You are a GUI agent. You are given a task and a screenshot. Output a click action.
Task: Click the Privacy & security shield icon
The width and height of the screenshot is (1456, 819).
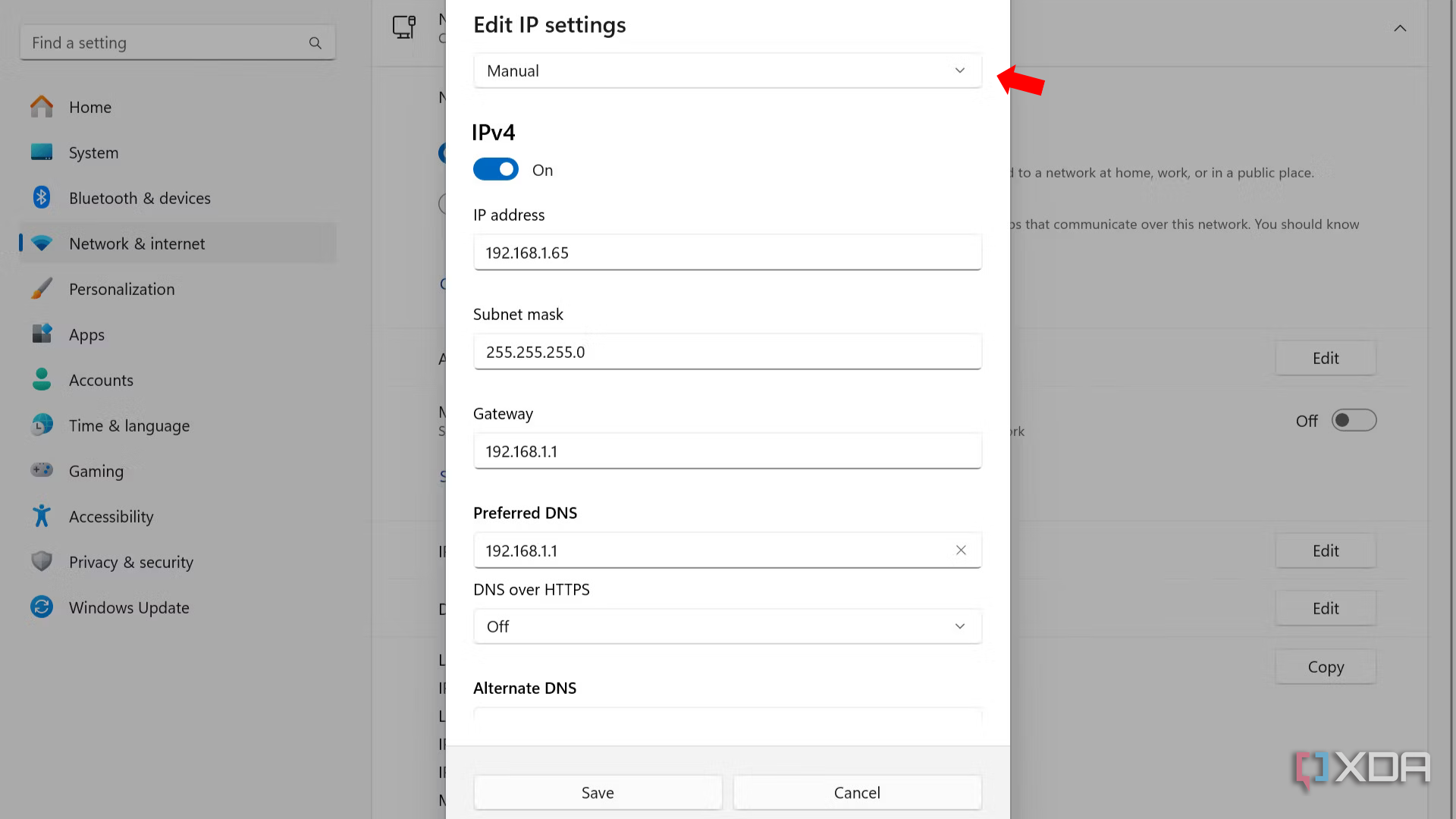tap(42, 562)
